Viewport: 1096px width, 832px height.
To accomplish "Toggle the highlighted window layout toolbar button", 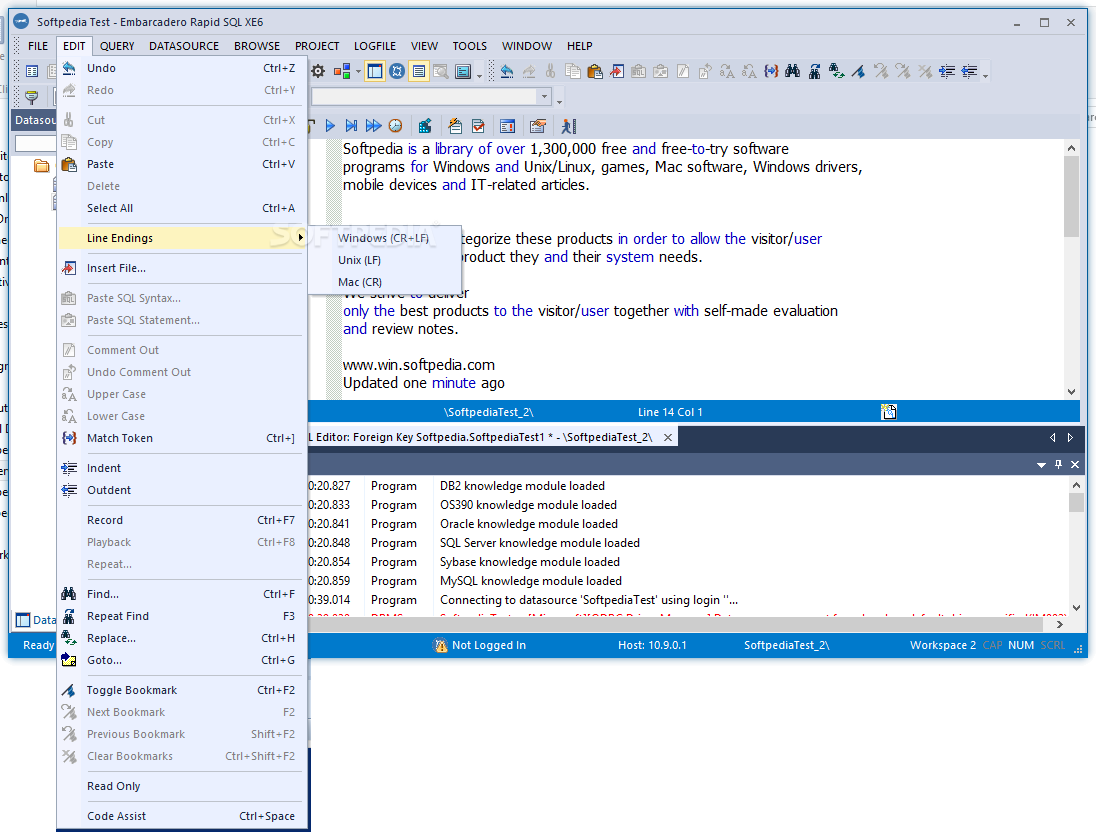I will pos(375,71).
